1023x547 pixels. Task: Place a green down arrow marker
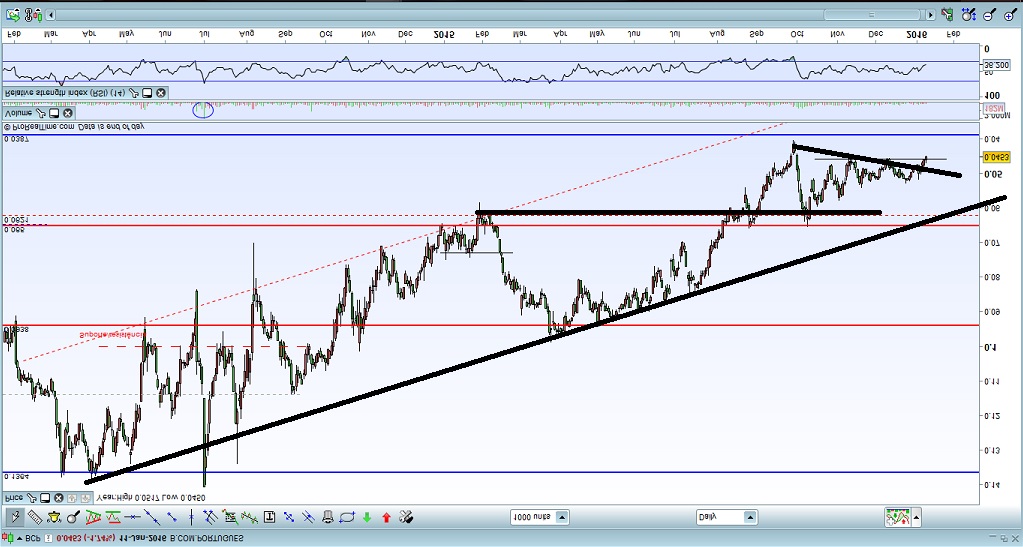[x=367, y=518]
